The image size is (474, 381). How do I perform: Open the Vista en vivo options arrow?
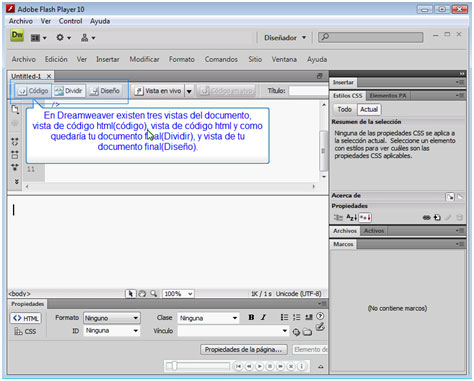[189, 91]
